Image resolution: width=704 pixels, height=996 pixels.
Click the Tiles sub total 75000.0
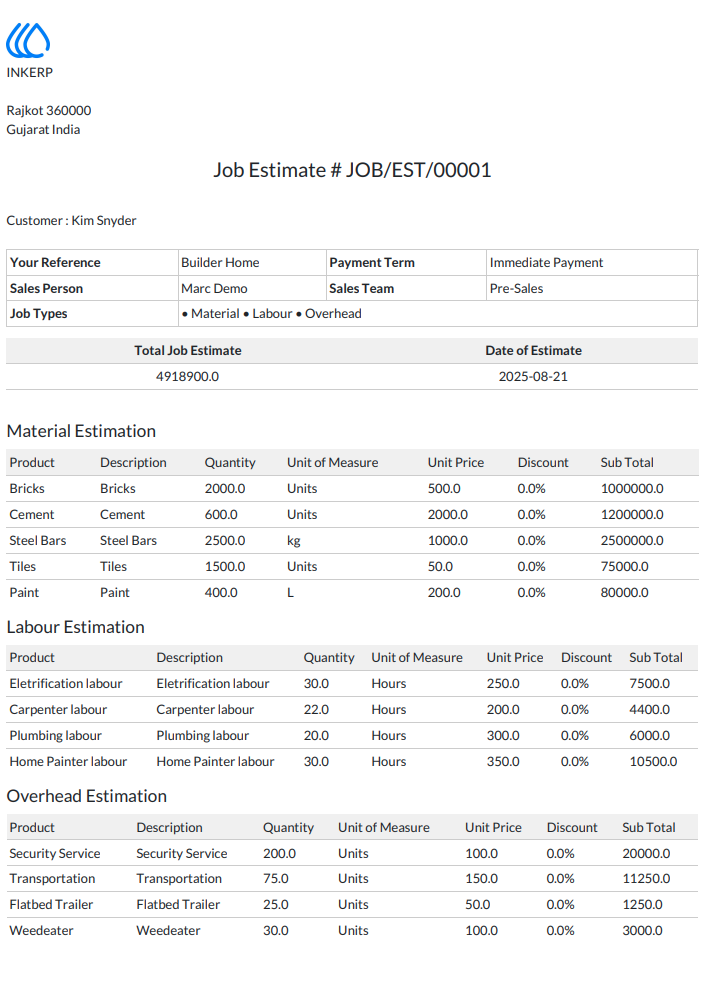(625, 567)
